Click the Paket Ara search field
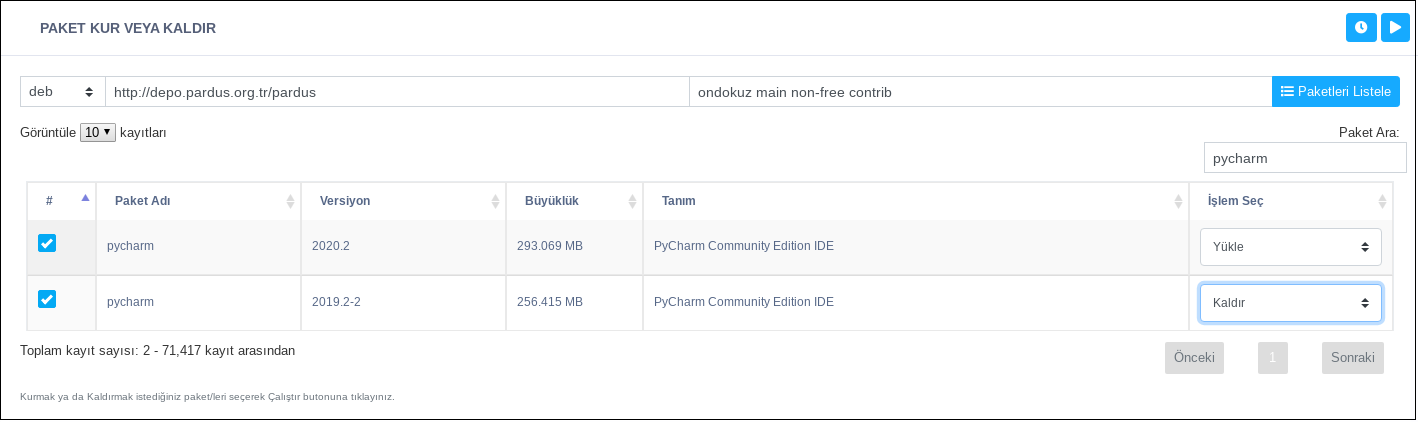The height and width of the screenshot is (422, 1418). [x=1304, y=158]
